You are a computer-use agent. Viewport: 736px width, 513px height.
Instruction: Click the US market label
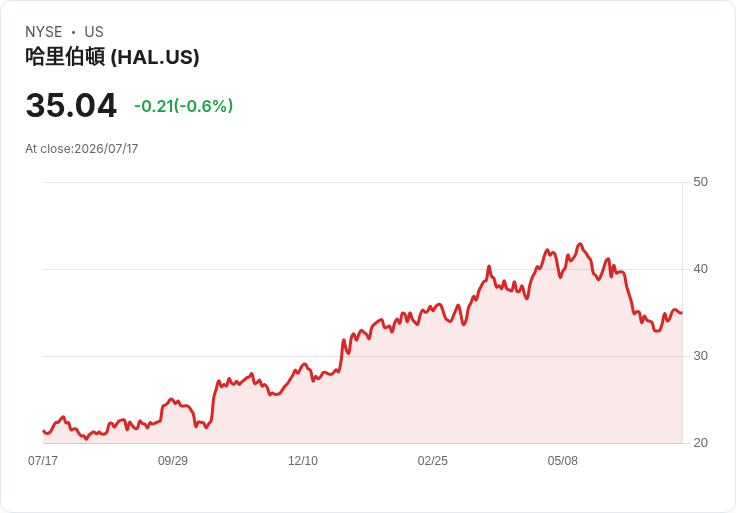click(x=94, y=32)
